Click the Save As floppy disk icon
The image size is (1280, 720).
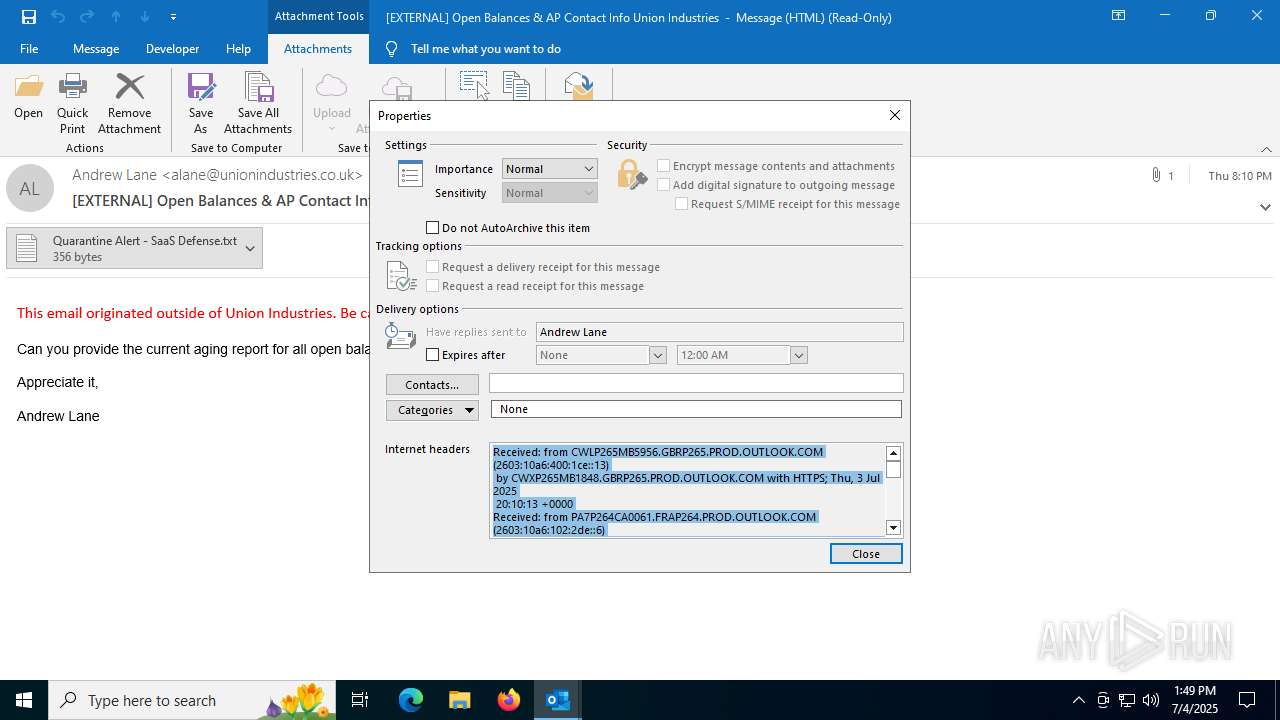tap(201, 87)
